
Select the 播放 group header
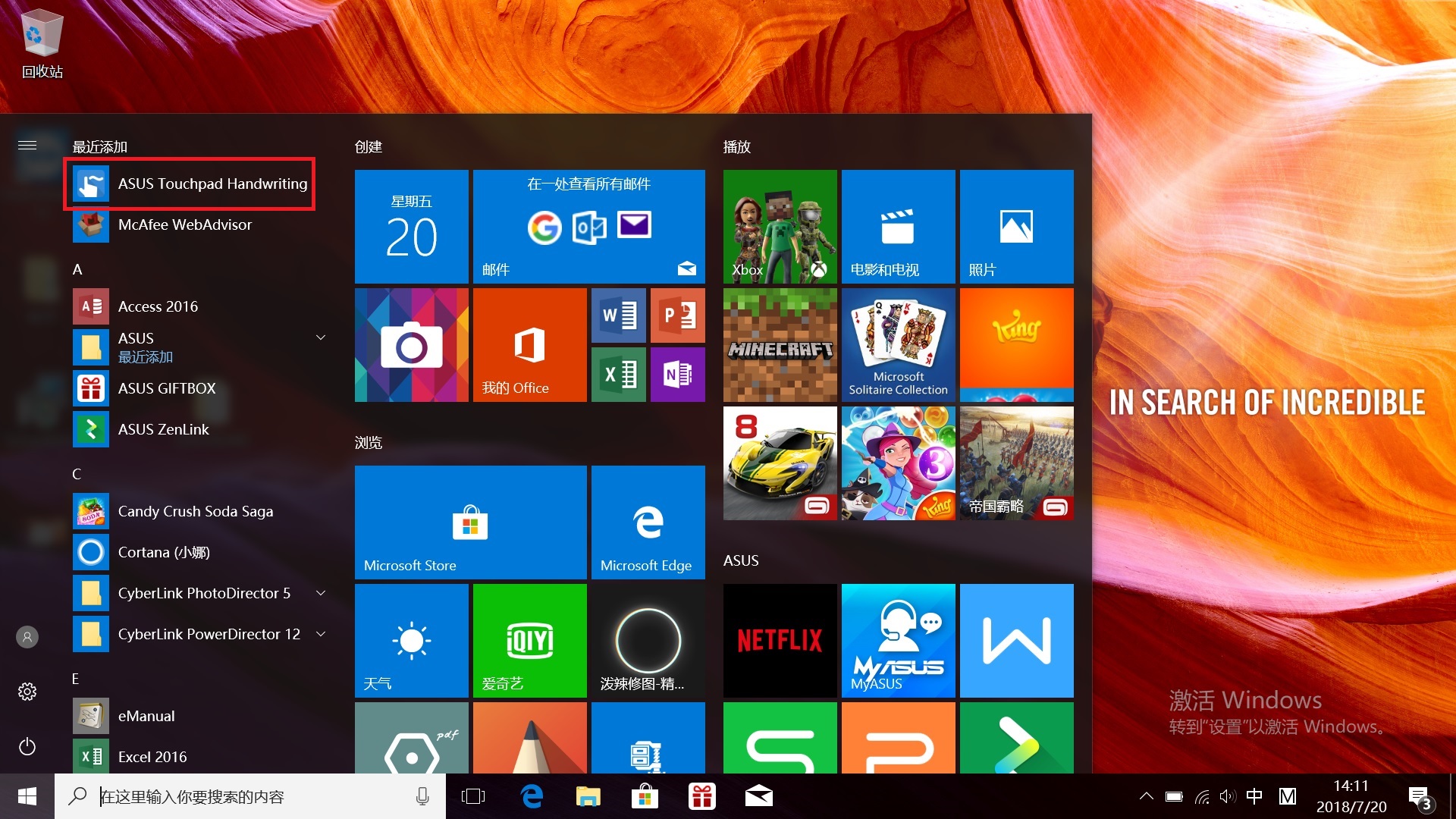(737, 147)
